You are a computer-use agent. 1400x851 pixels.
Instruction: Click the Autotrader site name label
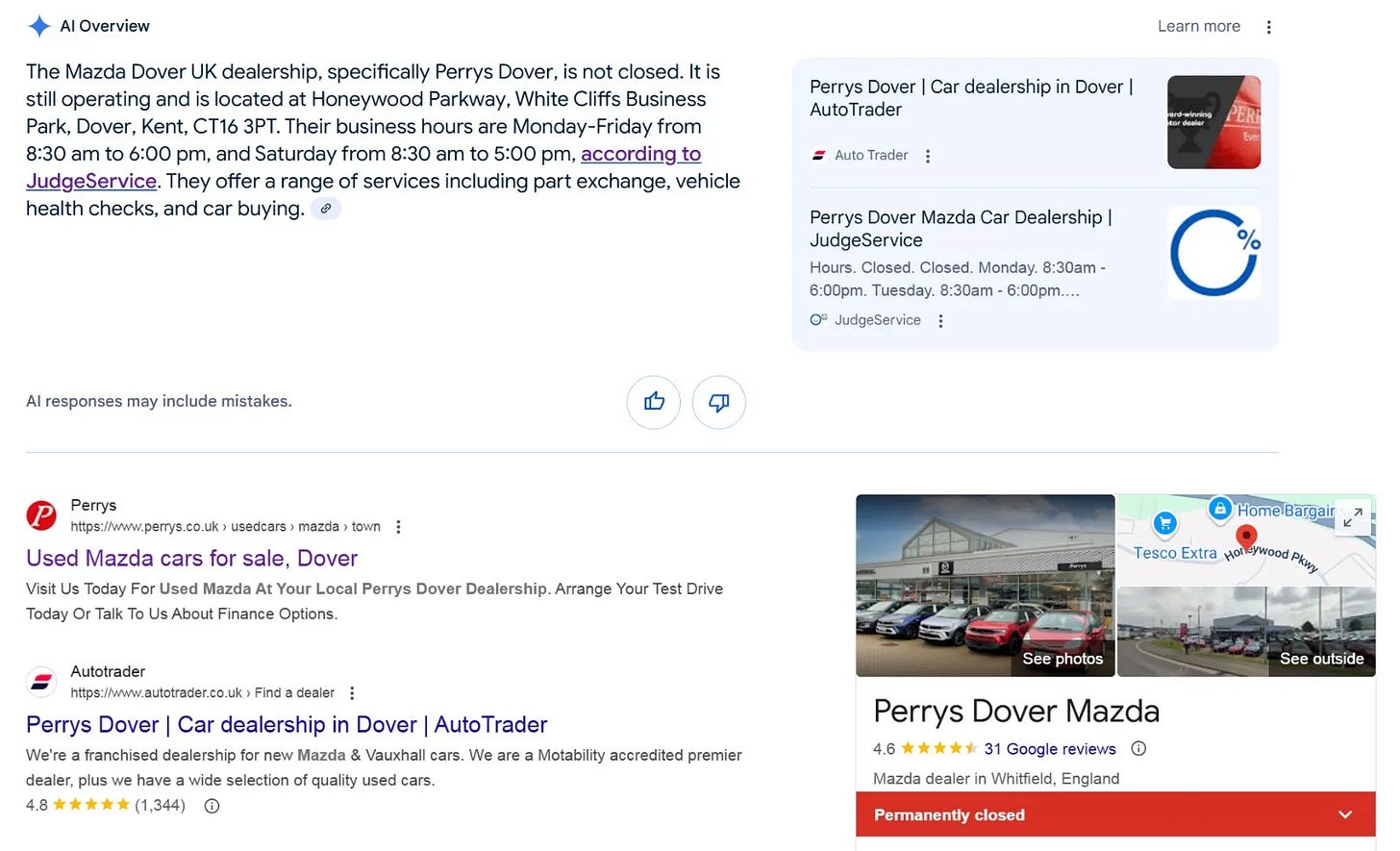108,672
